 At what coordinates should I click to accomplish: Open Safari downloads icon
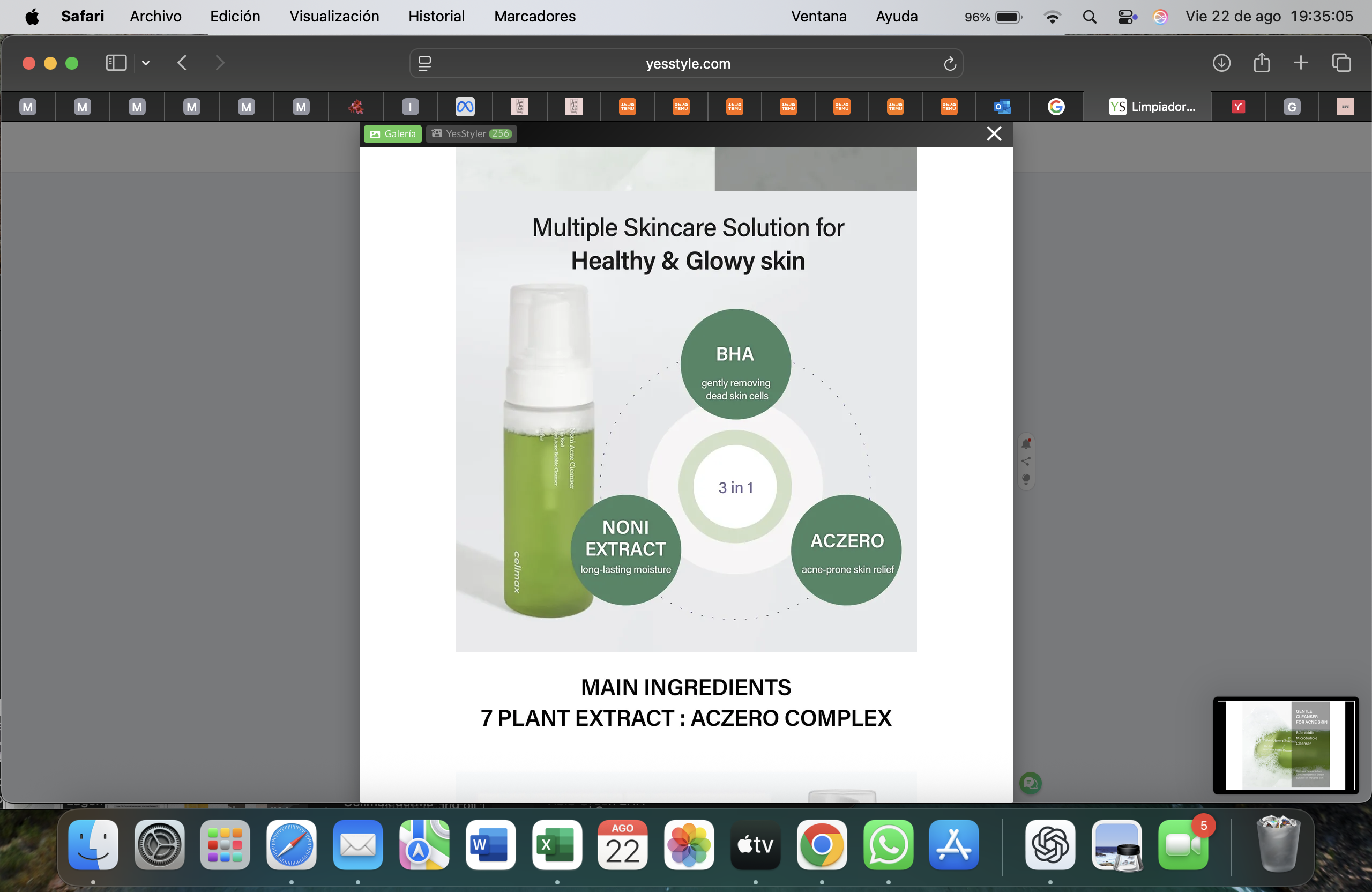[x=1221, y=63]
